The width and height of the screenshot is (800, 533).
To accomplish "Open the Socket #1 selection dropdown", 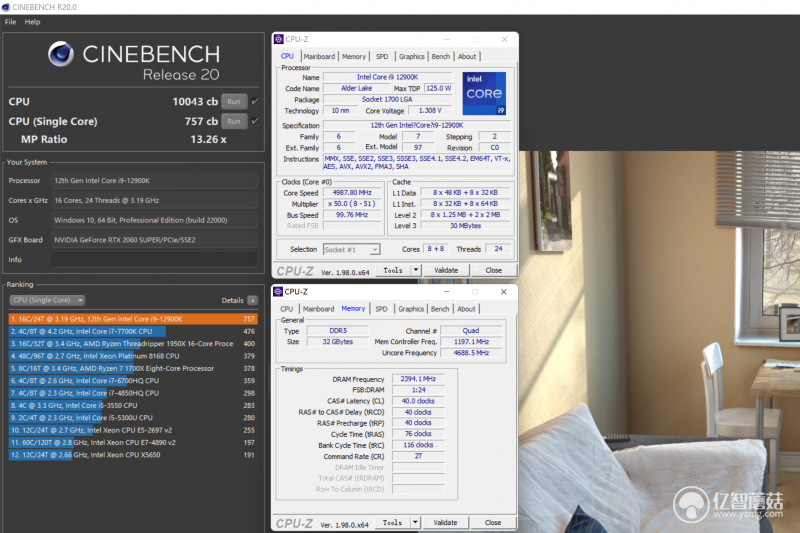I will (x=352, y=249).
